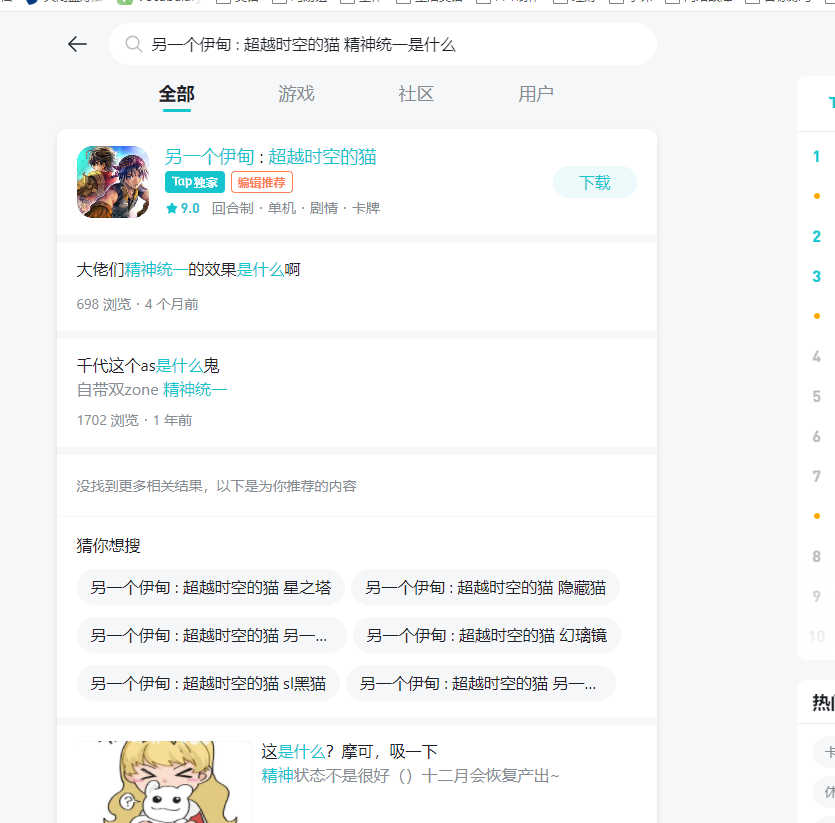
Task: Switch to the 全部 tab
Action: (x=177, y=94)
